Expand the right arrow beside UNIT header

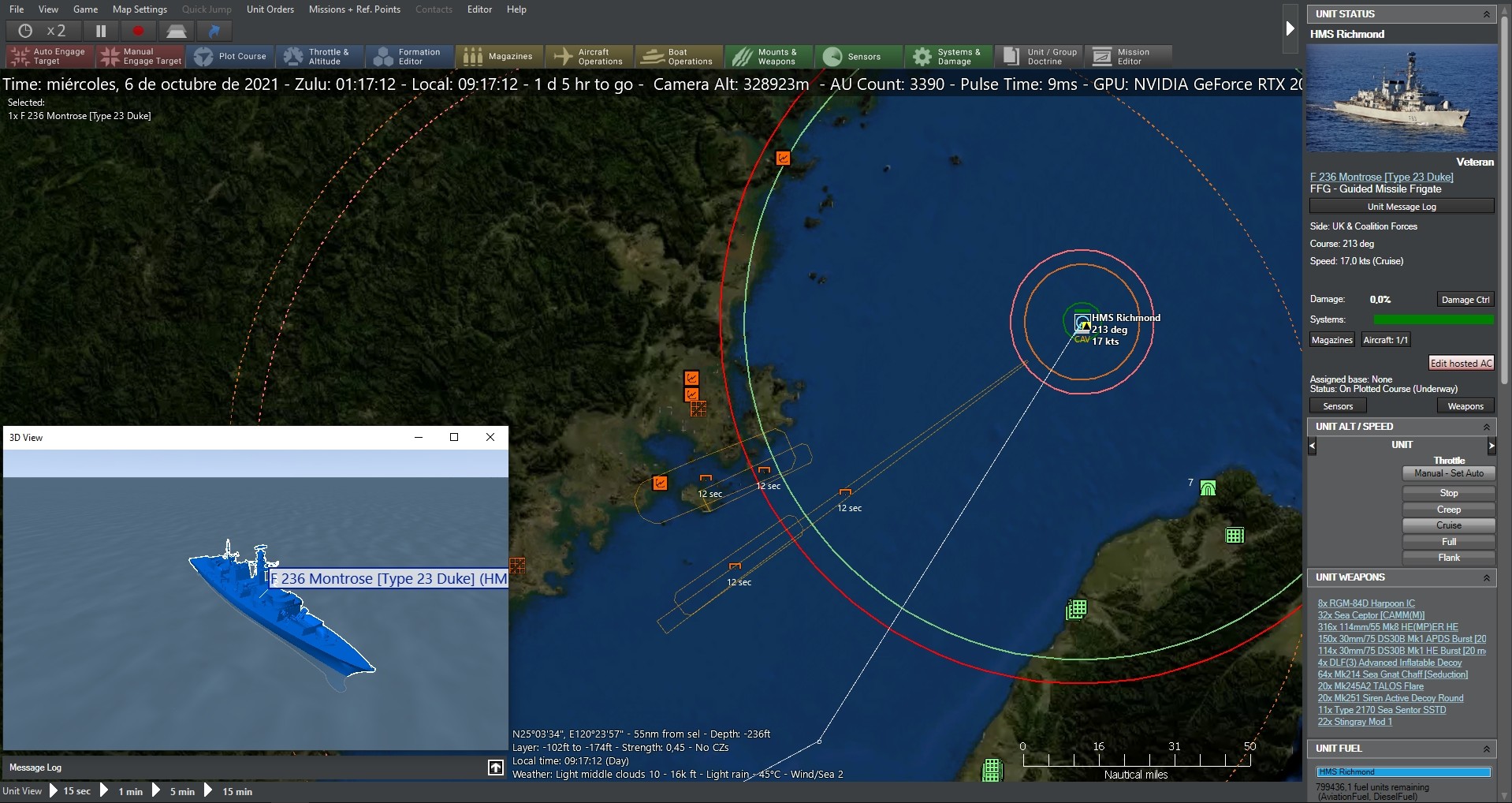[1492, 446]
